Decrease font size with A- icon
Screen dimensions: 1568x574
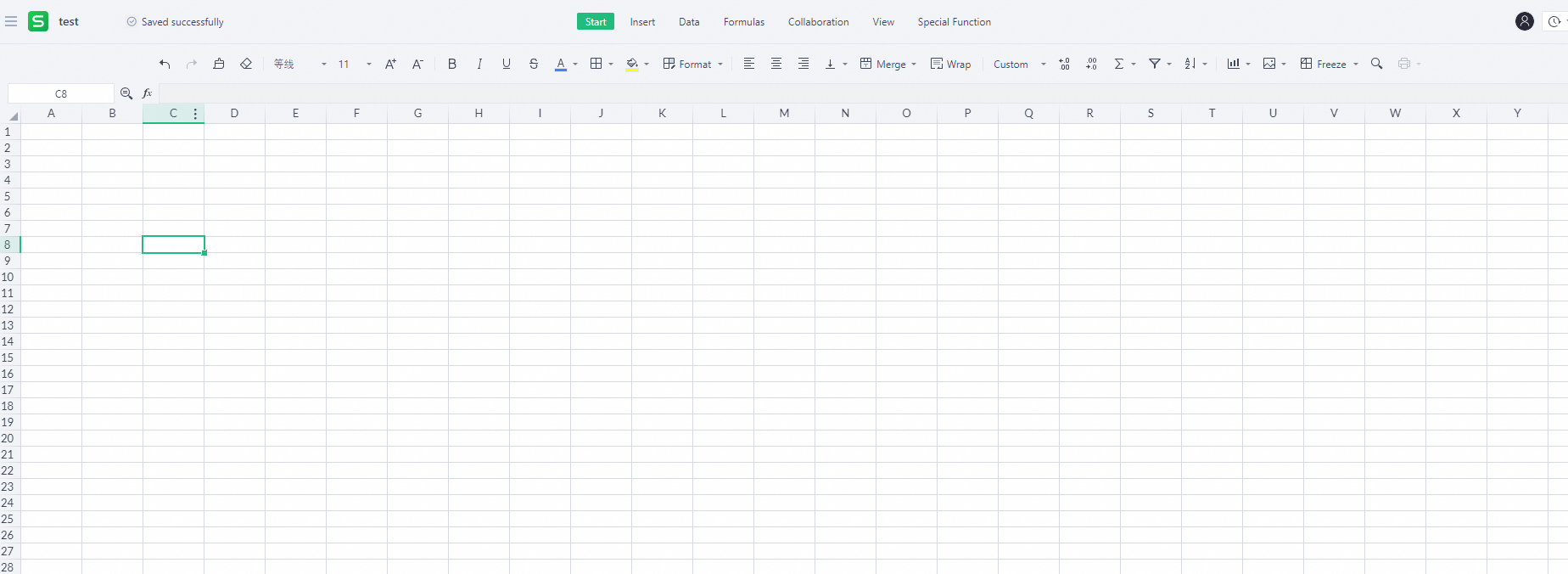click(417, 64)
